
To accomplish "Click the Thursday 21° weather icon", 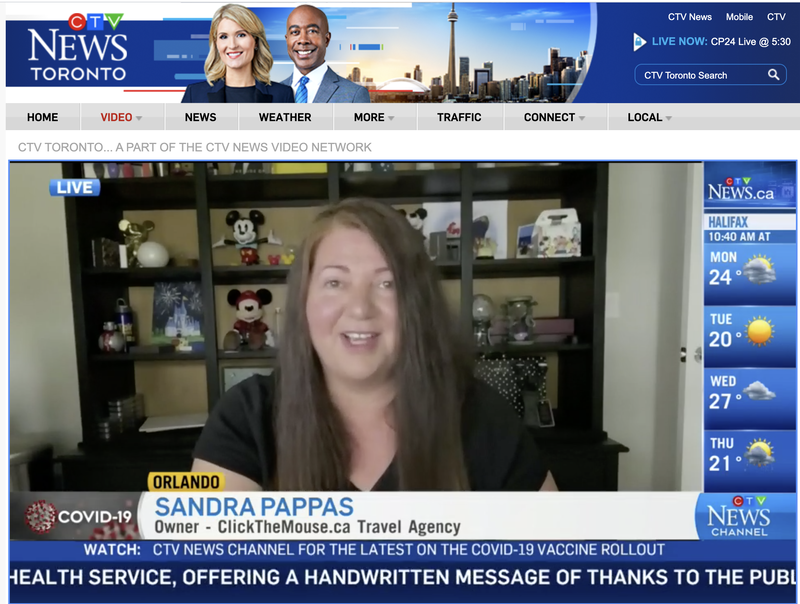I will 760,452.
